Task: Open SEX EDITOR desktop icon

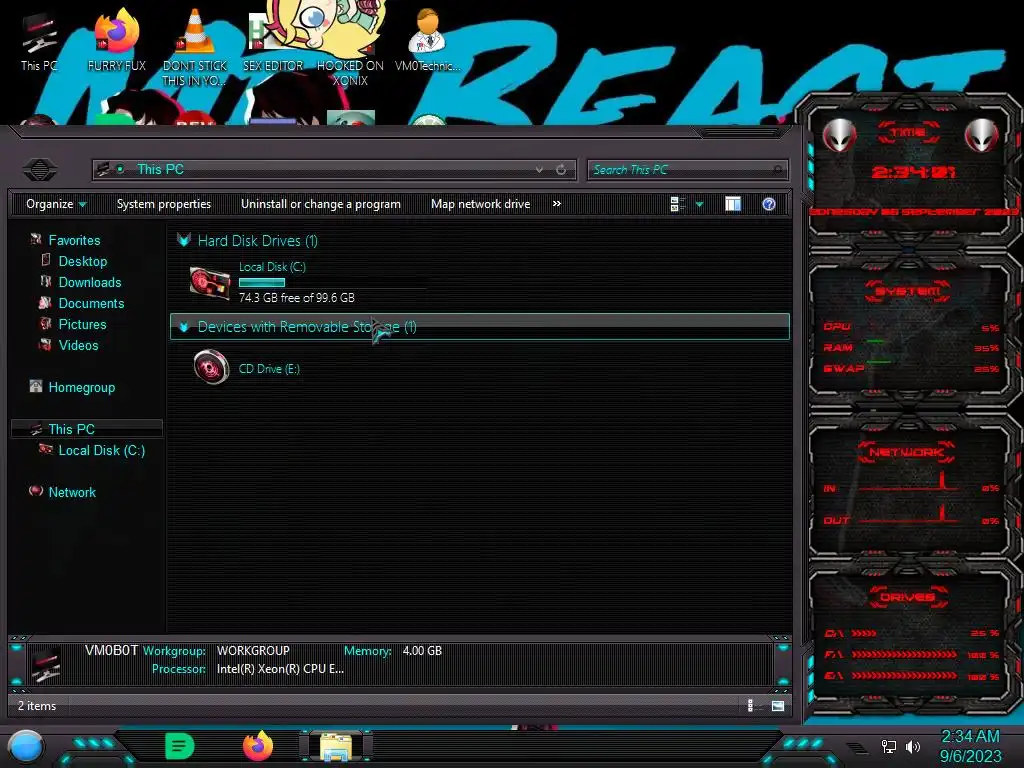Action: pos(273,42)
